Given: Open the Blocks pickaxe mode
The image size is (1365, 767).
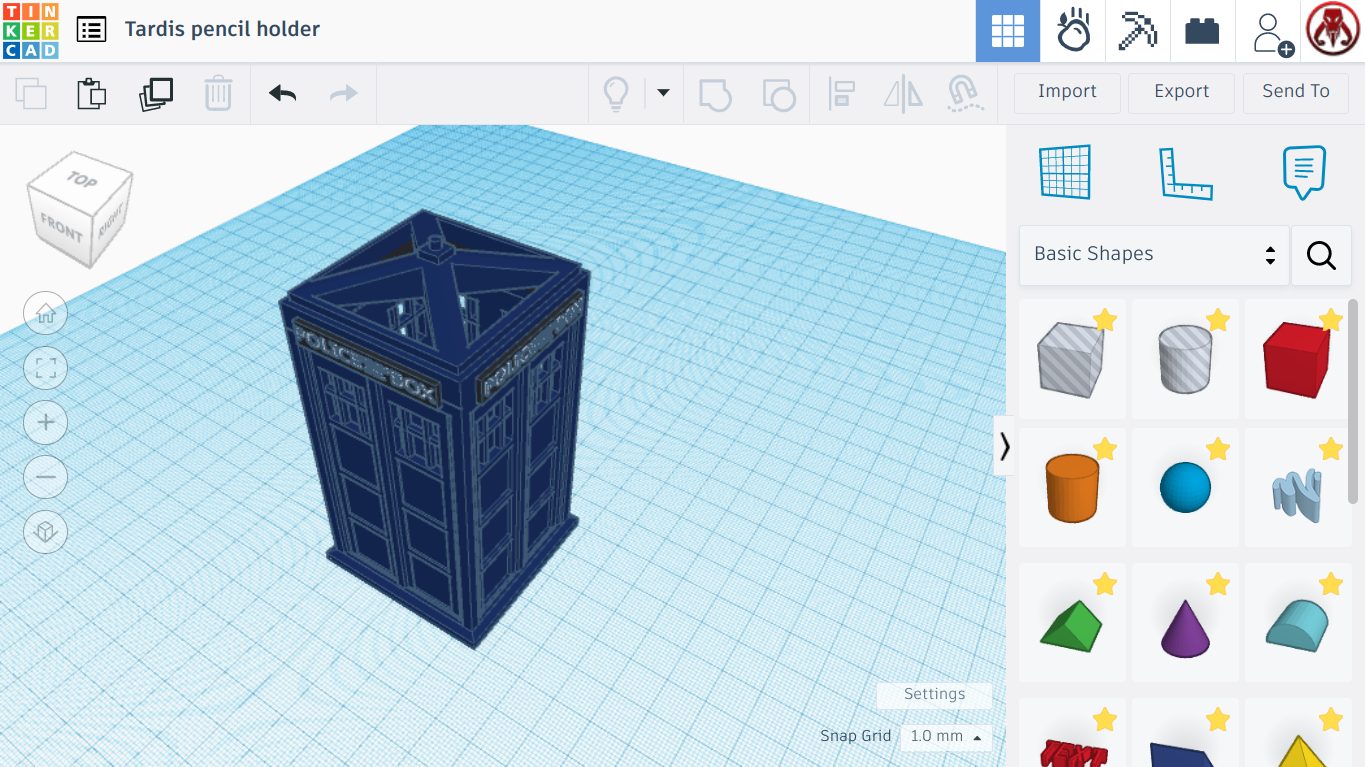Looking at the screenshot, I should click(x=1137, y=31).
